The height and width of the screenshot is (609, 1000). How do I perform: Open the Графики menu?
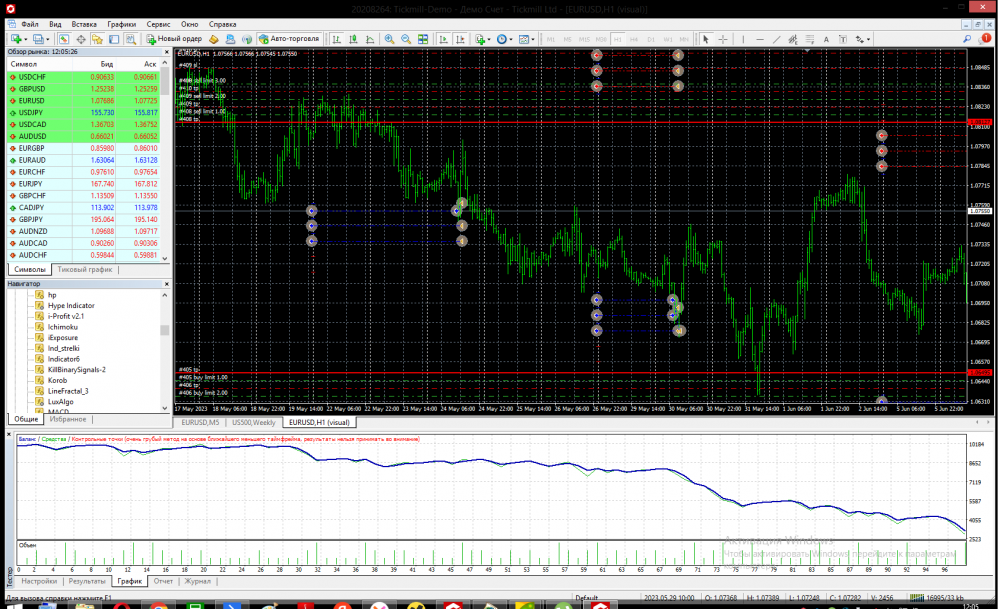(x=122, y=24)
